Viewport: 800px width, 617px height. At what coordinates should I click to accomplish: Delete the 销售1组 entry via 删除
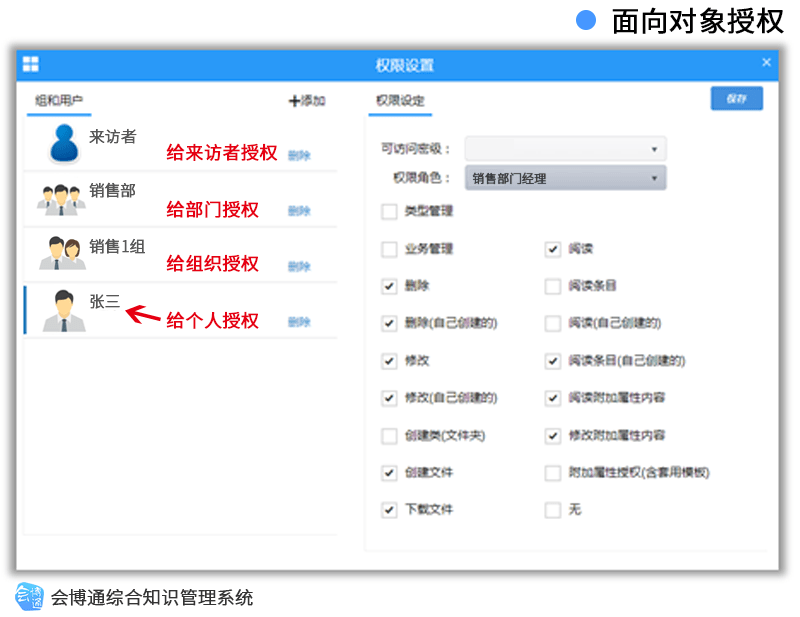tap(299, 266)
